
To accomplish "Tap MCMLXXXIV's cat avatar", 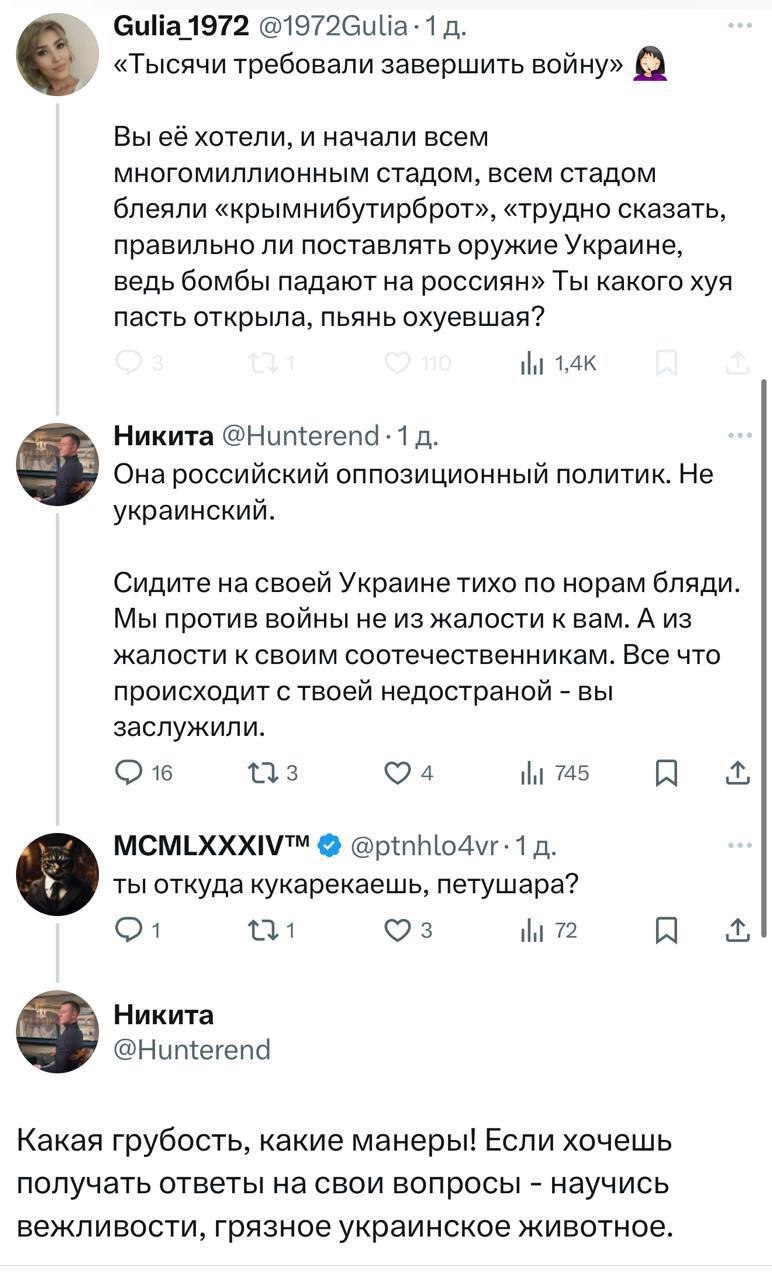I will pos(57,874).
